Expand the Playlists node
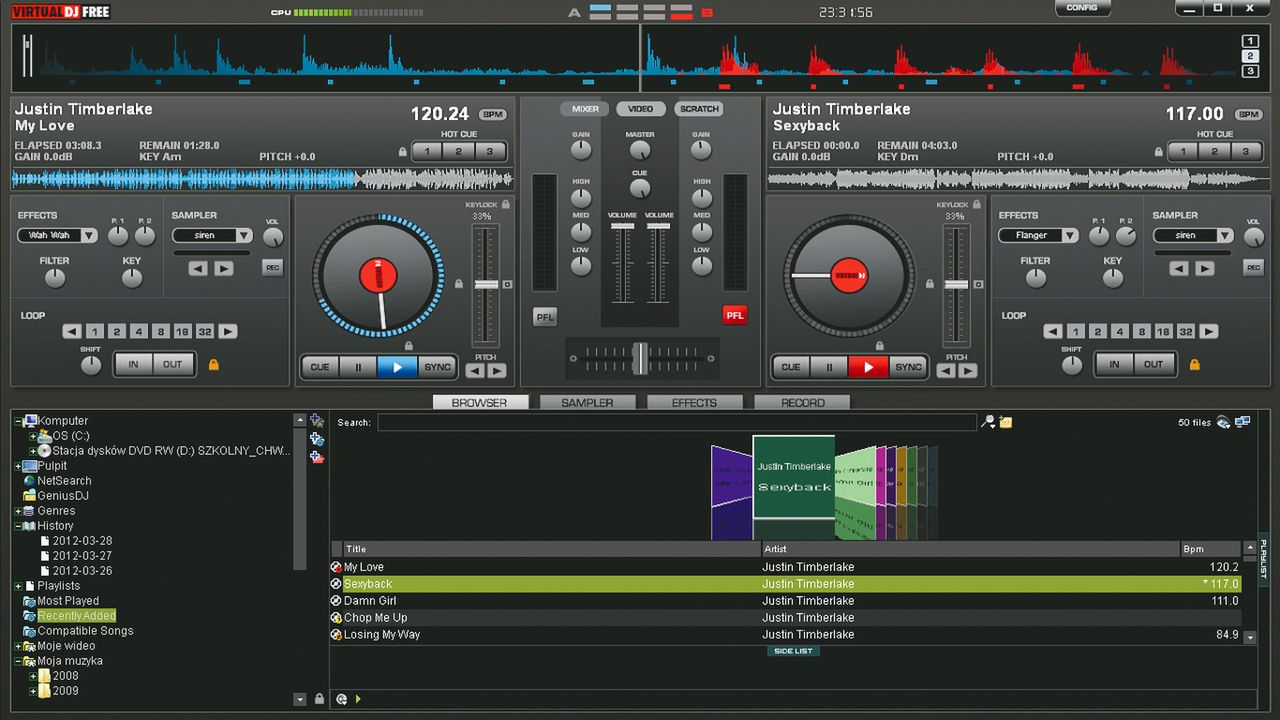1280x720 pixels. pos(18,586)
